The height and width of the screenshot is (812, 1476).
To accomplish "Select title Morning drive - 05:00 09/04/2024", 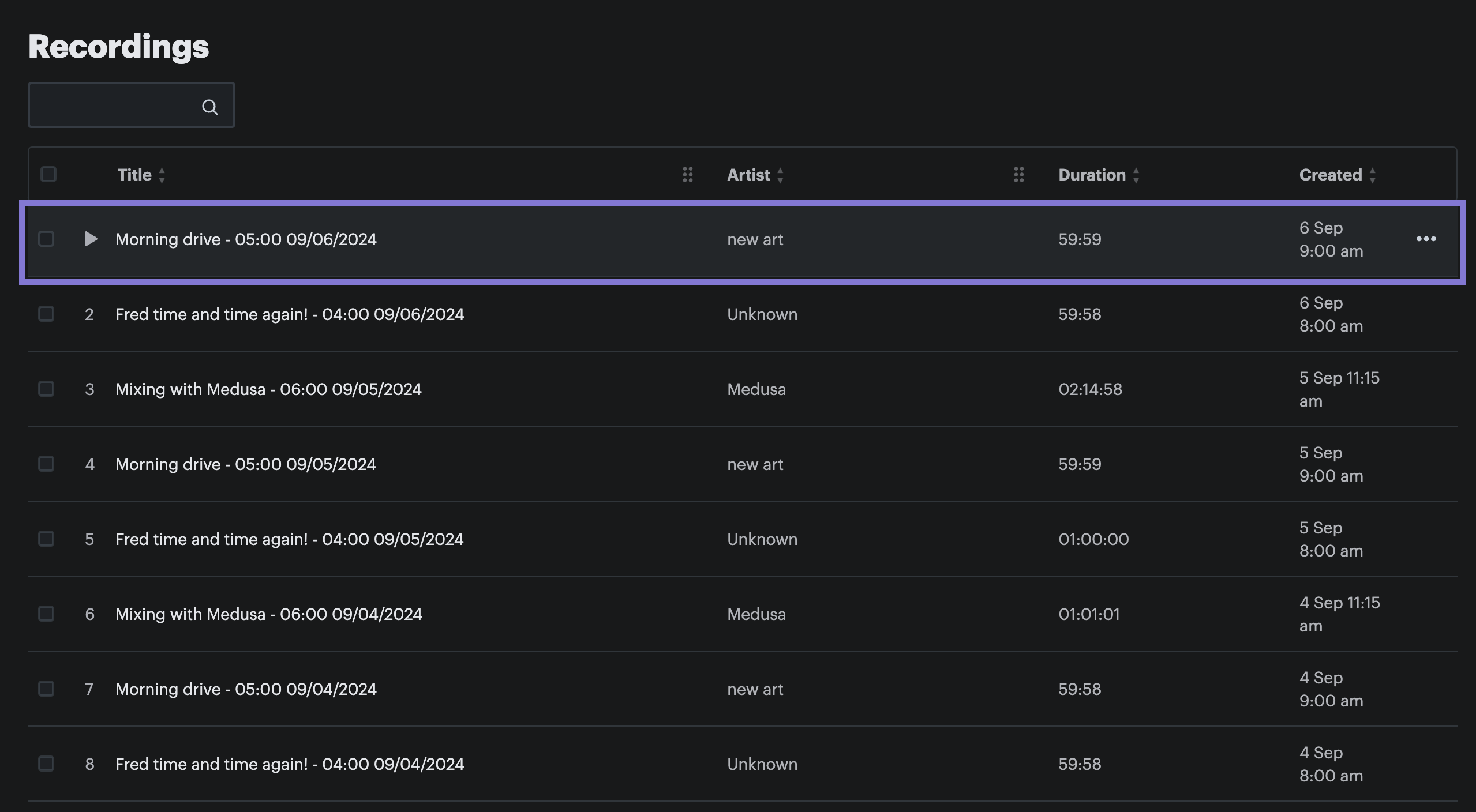I will tap(246, 689).
